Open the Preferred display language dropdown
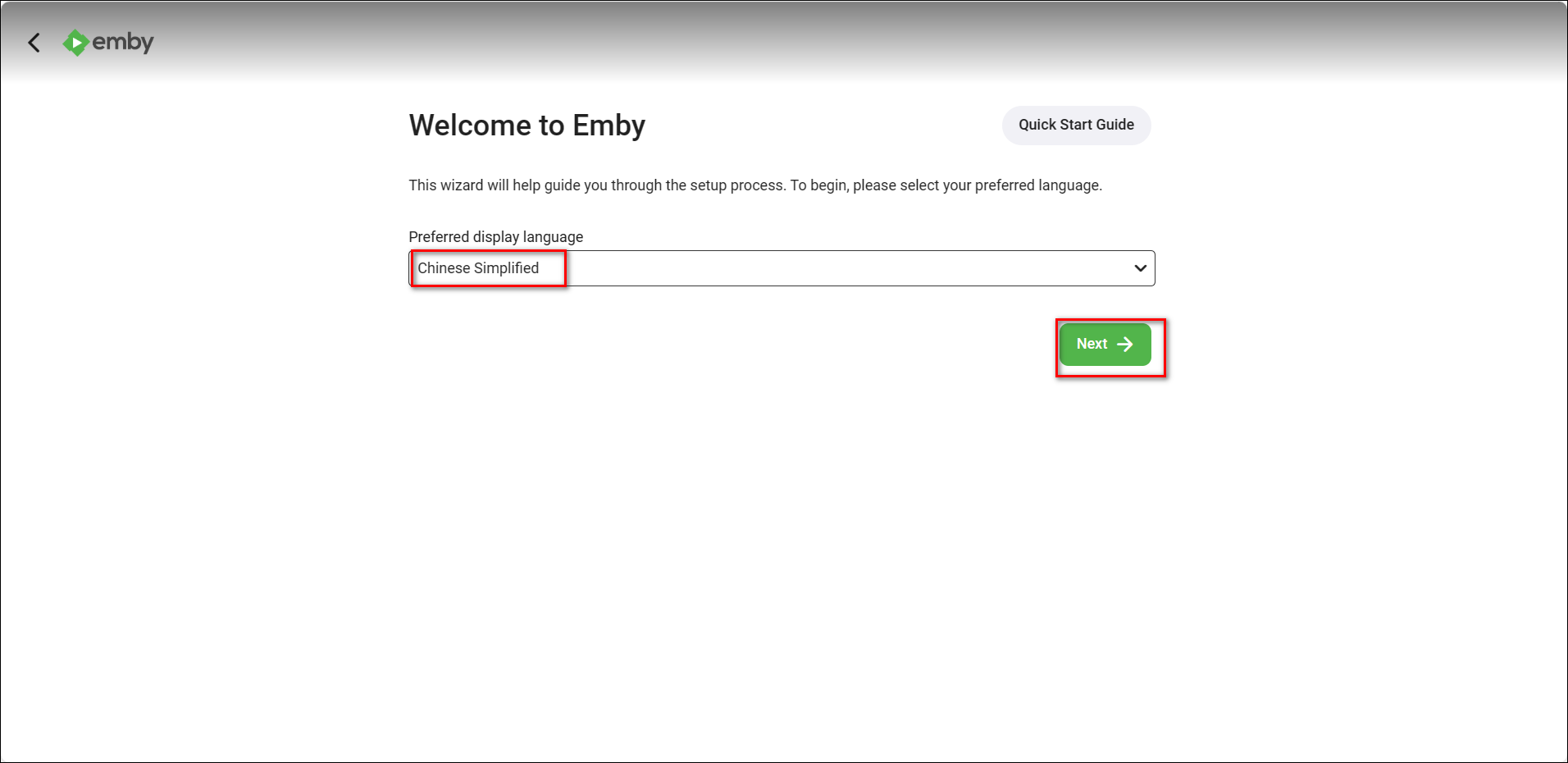 [781, 268]
